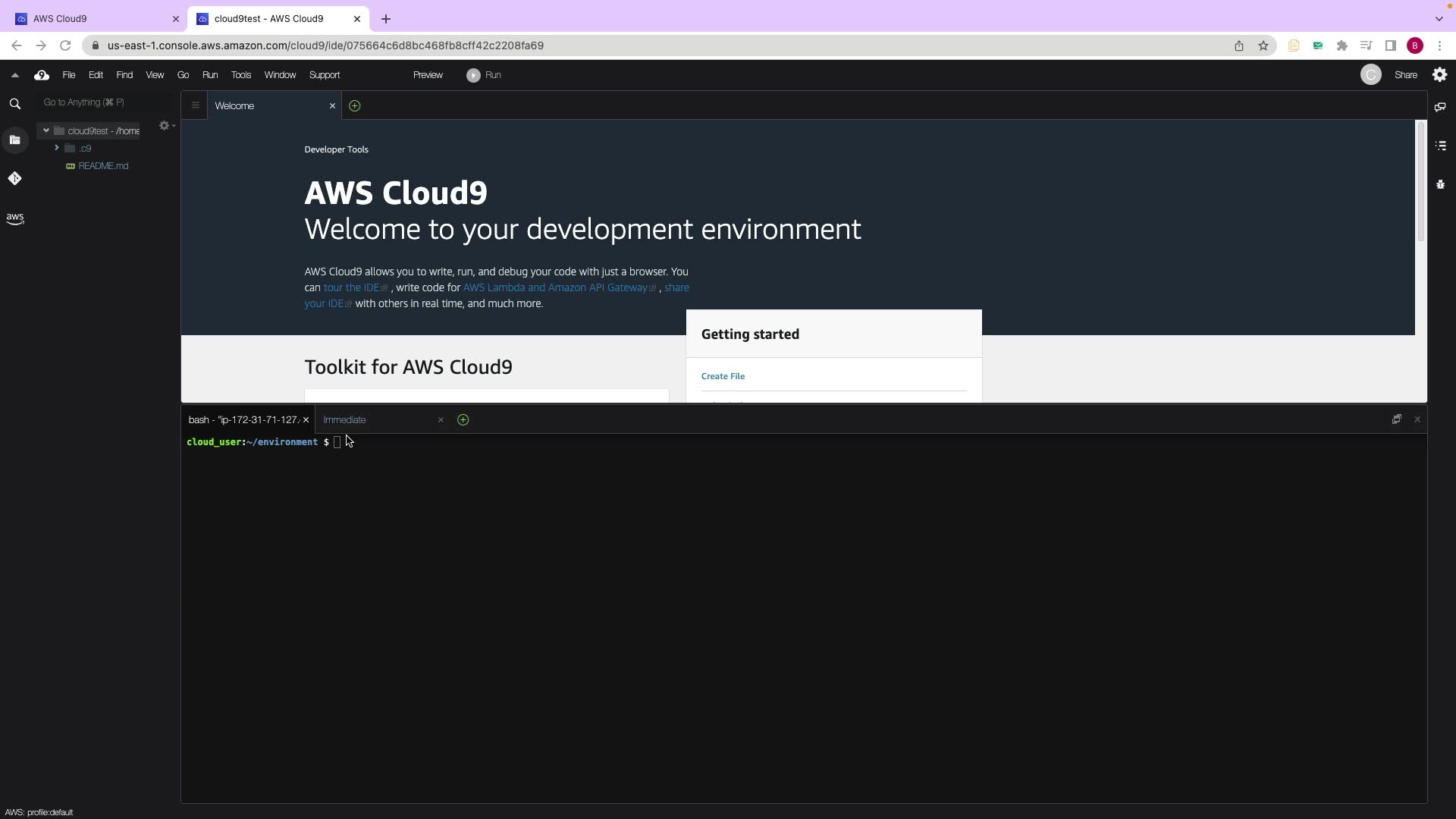Click the Share button
Viewport: 1456px width, 819px height.
point(1405,75)
